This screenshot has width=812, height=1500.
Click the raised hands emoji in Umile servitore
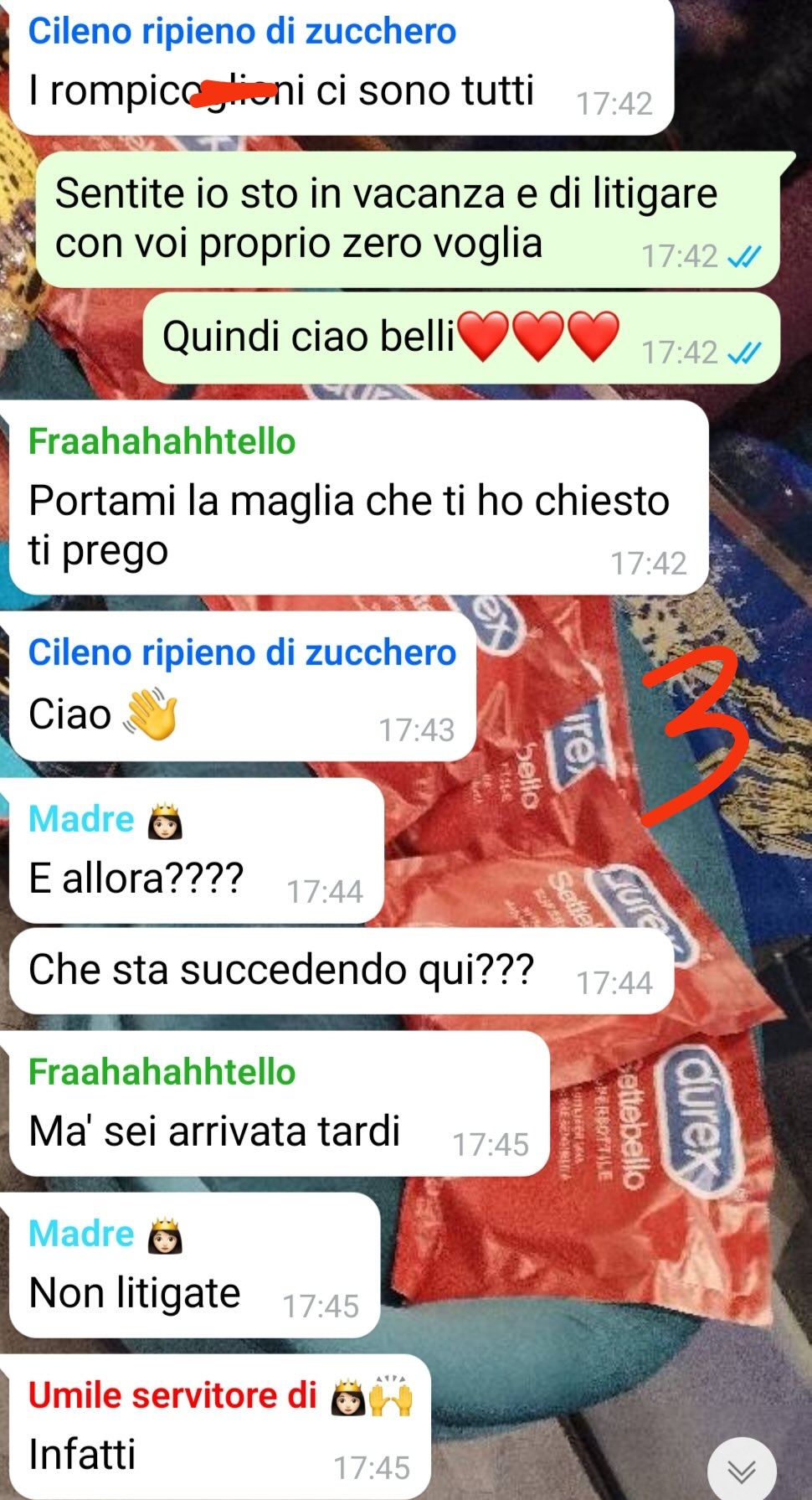click(392, 1395)
